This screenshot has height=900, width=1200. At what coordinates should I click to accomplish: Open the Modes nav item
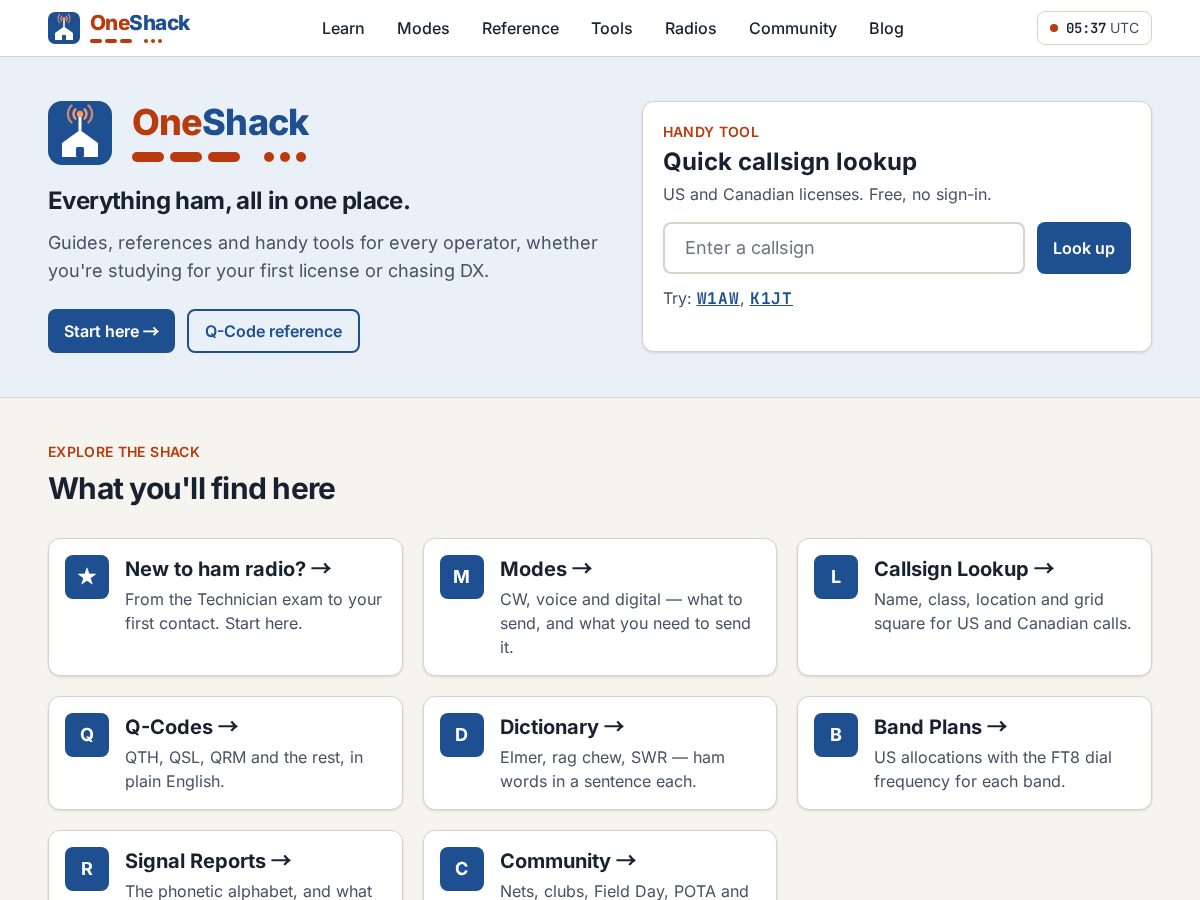(x=423, y=28)
